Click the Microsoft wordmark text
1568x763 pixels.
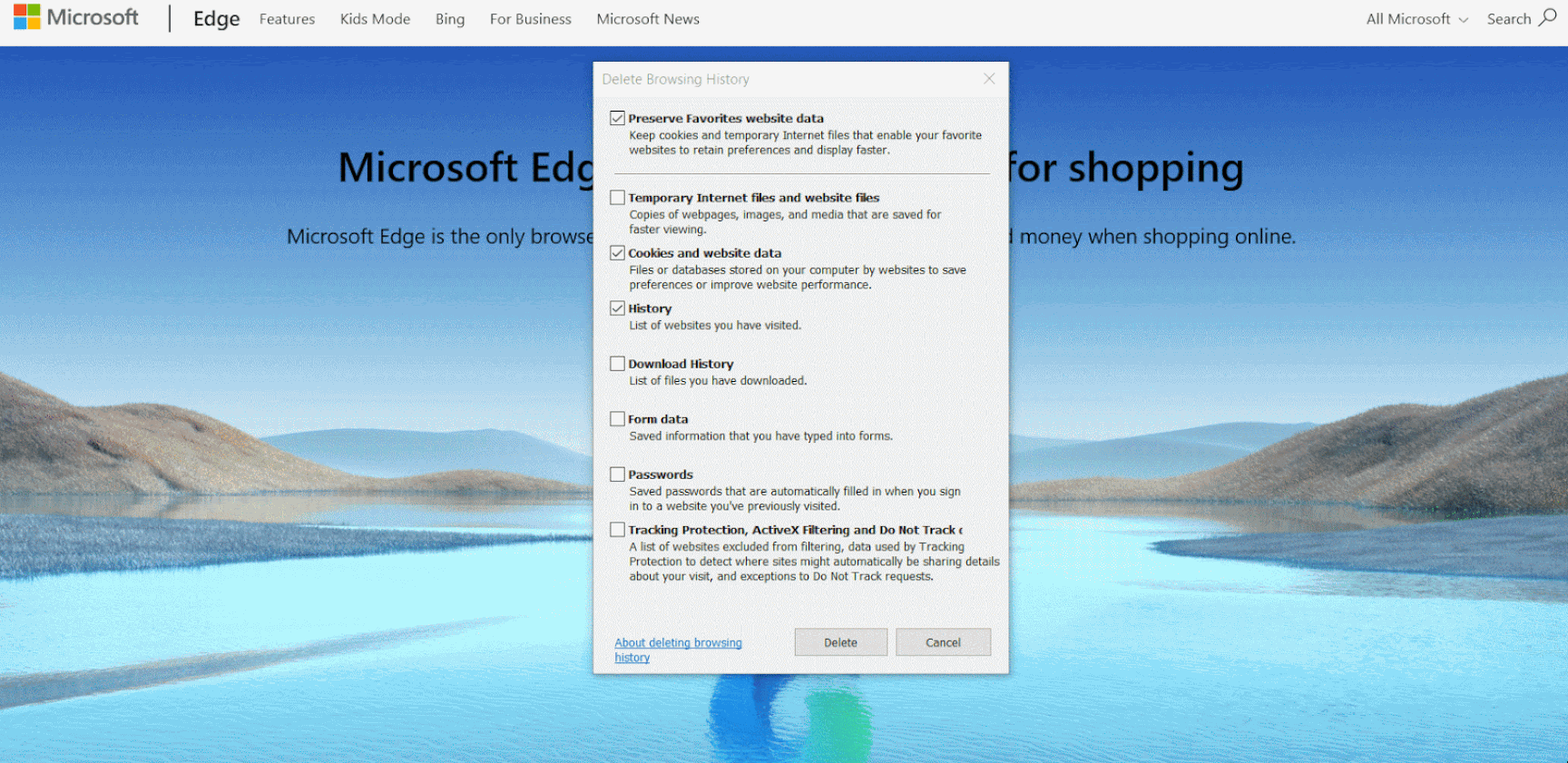tap(93, 17)
